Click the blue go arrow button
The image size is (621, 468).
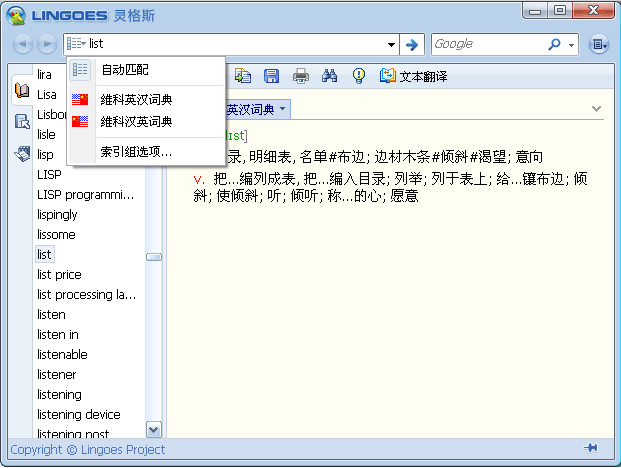pyautogui.click(x=412, y=44)
